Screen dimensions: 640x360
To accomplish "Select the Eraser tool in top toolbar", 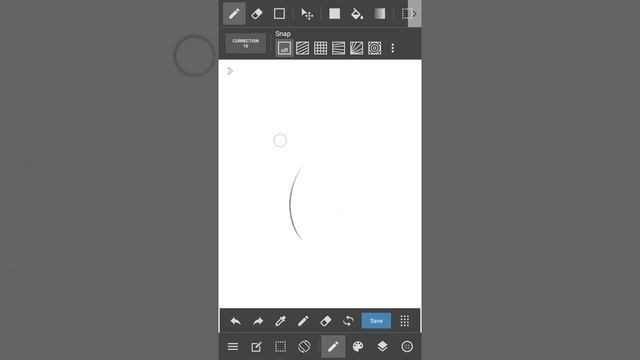I will point(257,14).
